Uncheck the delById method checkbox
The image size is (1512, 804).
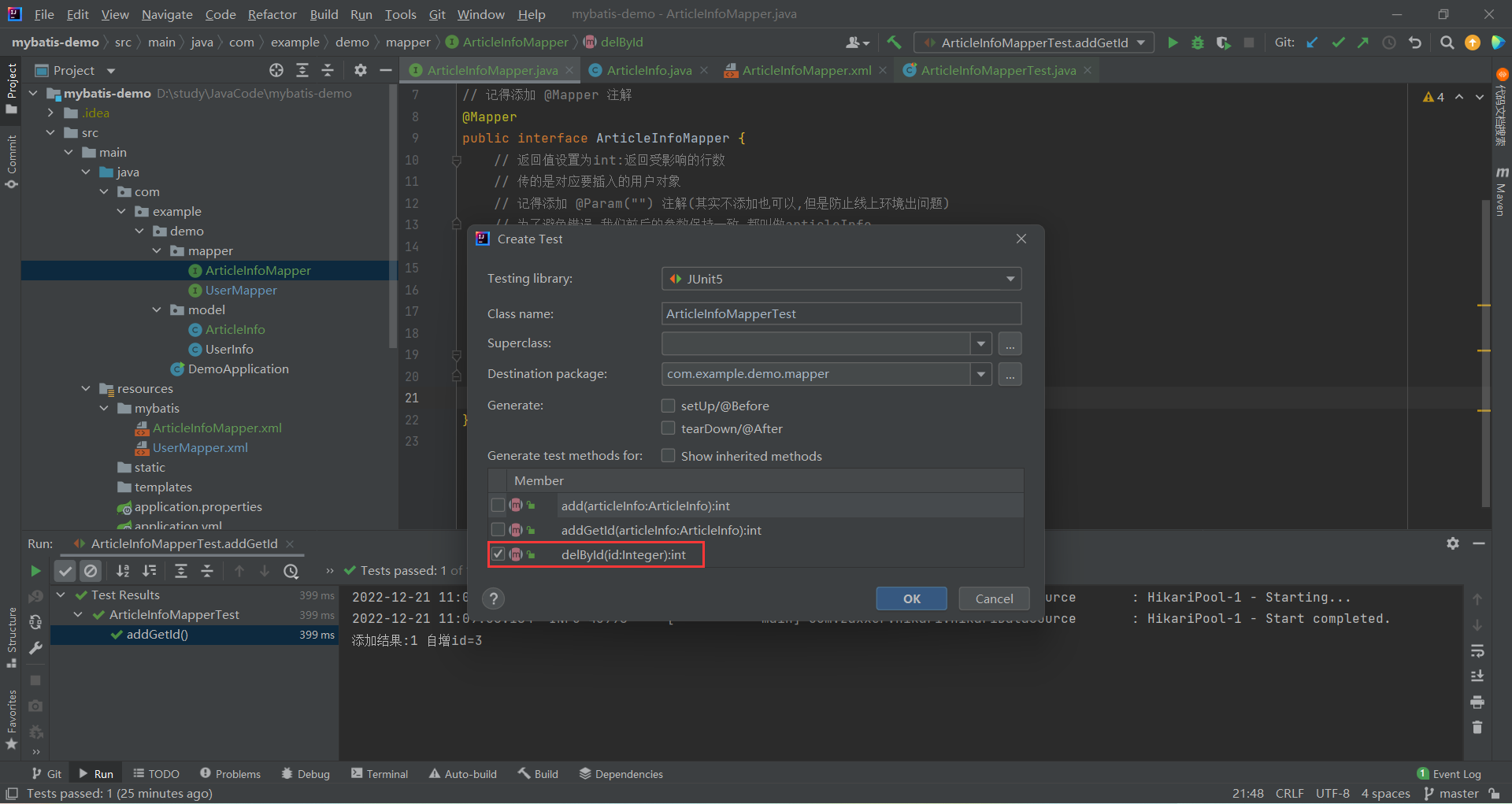point(498,554)
